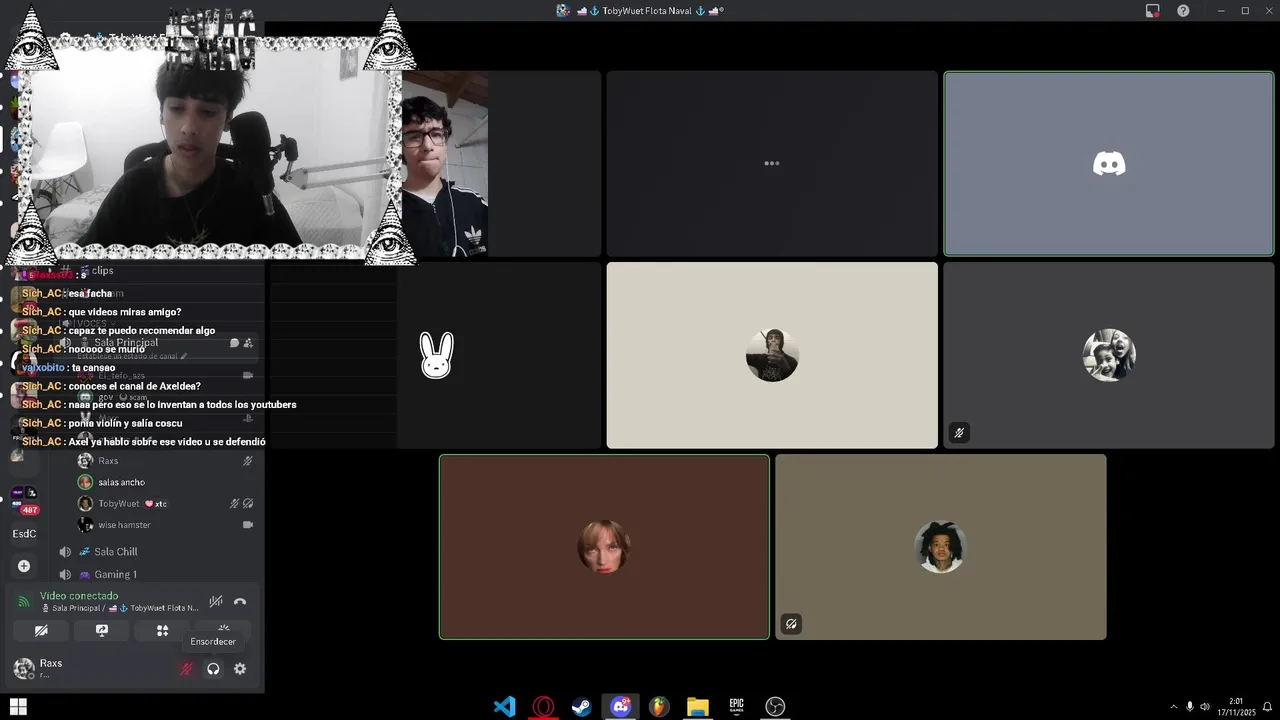This screenshot has width=1280, height=720.
Task: Click the muted mic badge on gray tile
Action: 959,433
